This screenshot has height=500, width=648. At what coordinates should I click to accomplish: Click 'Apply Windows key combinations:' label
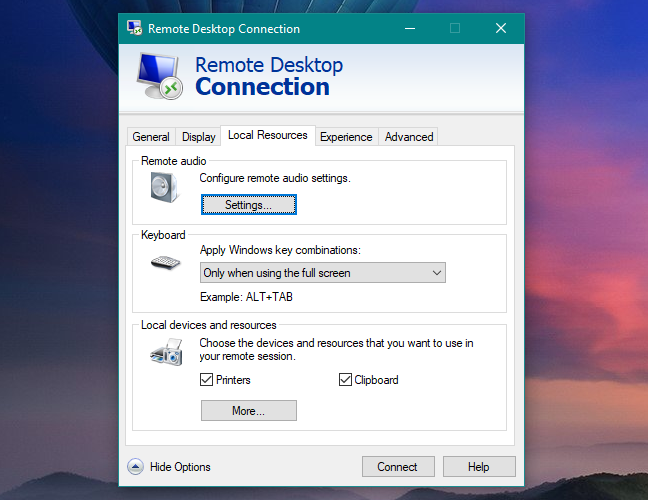[280, 250]
